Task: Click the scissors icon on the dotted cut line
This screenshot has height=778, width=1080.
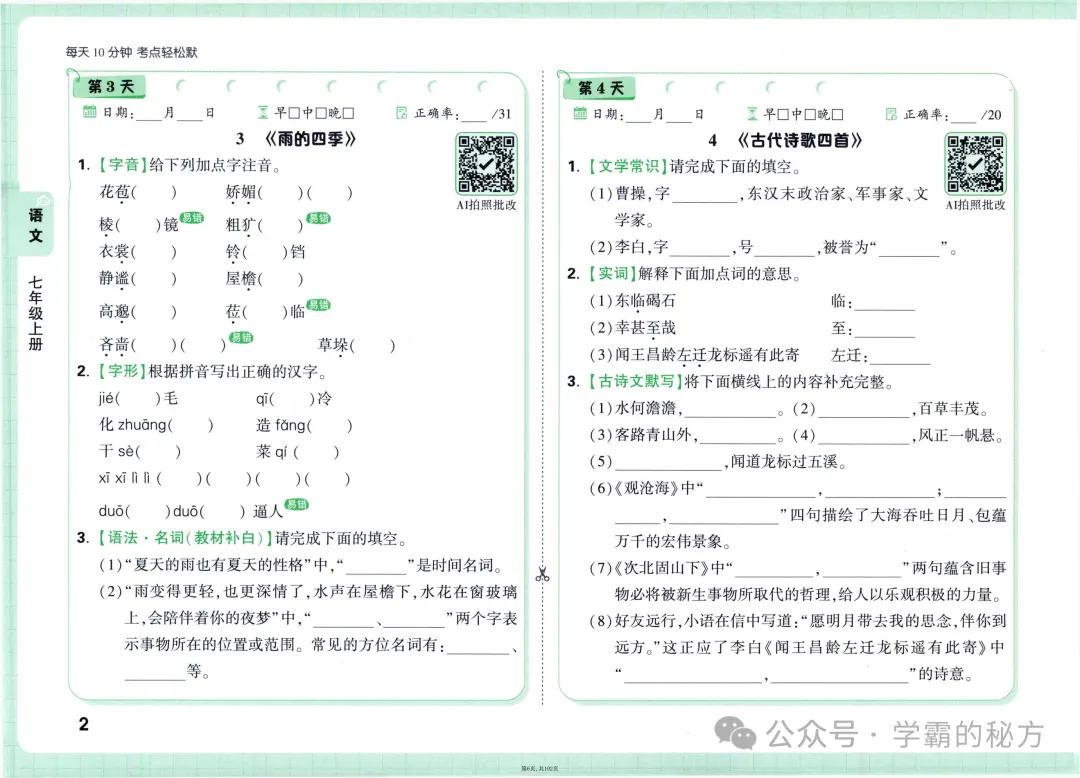Action: click(x=543, y=574)
